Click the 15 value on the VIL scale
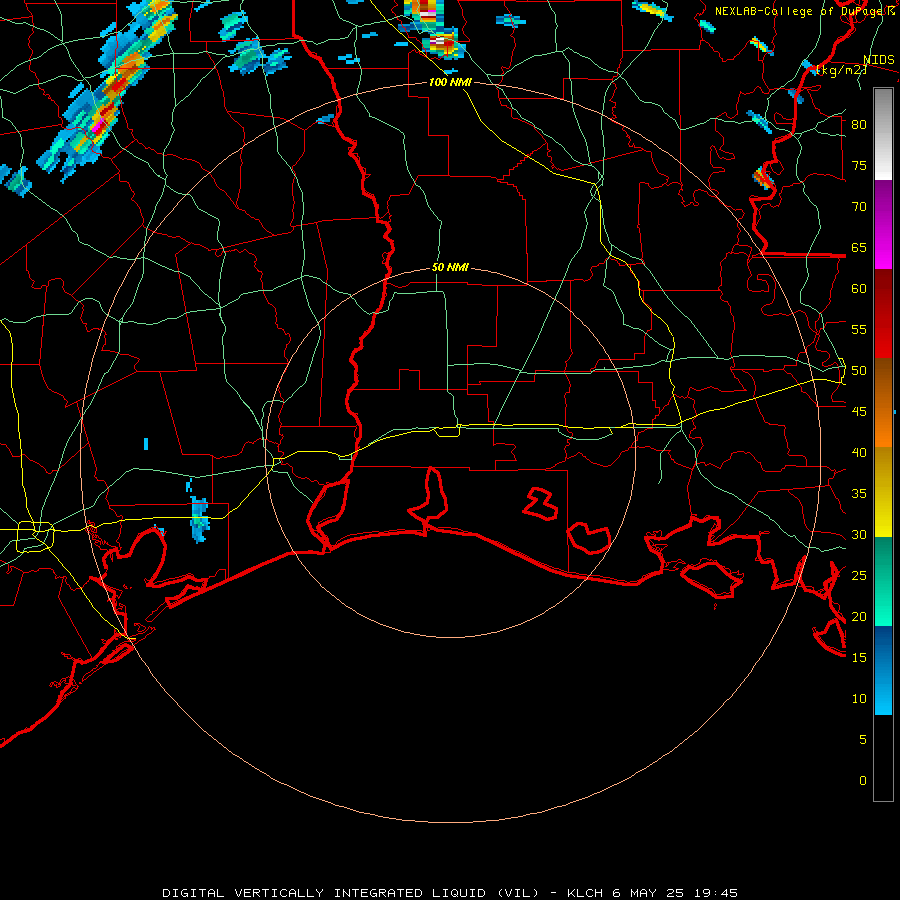This screenshot has width=900, height=900. pyautogui.click(x=859, y=658)
